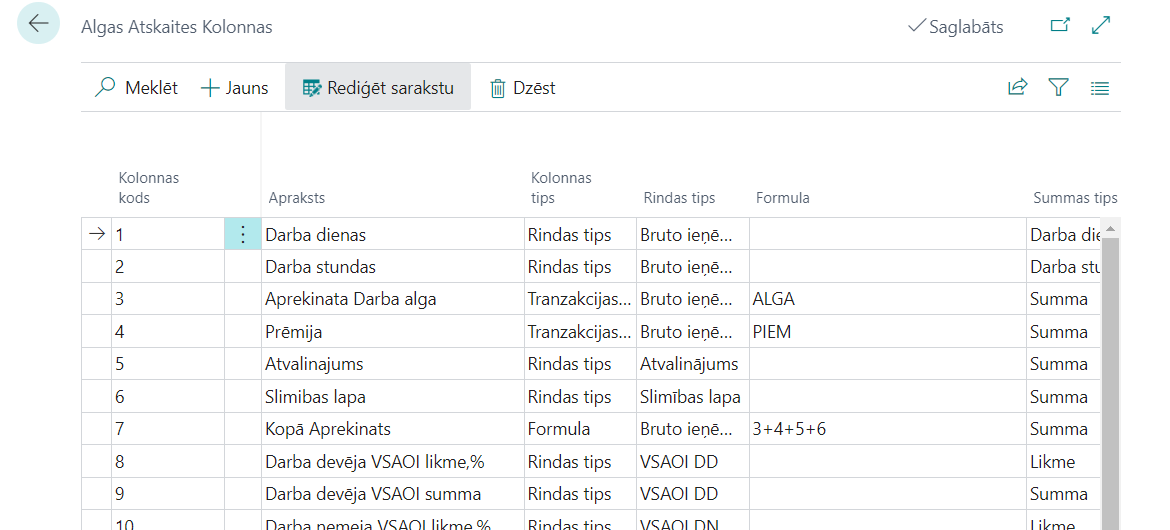Toggle Rediģēt sarakstu edit mode

coord(378,88)
